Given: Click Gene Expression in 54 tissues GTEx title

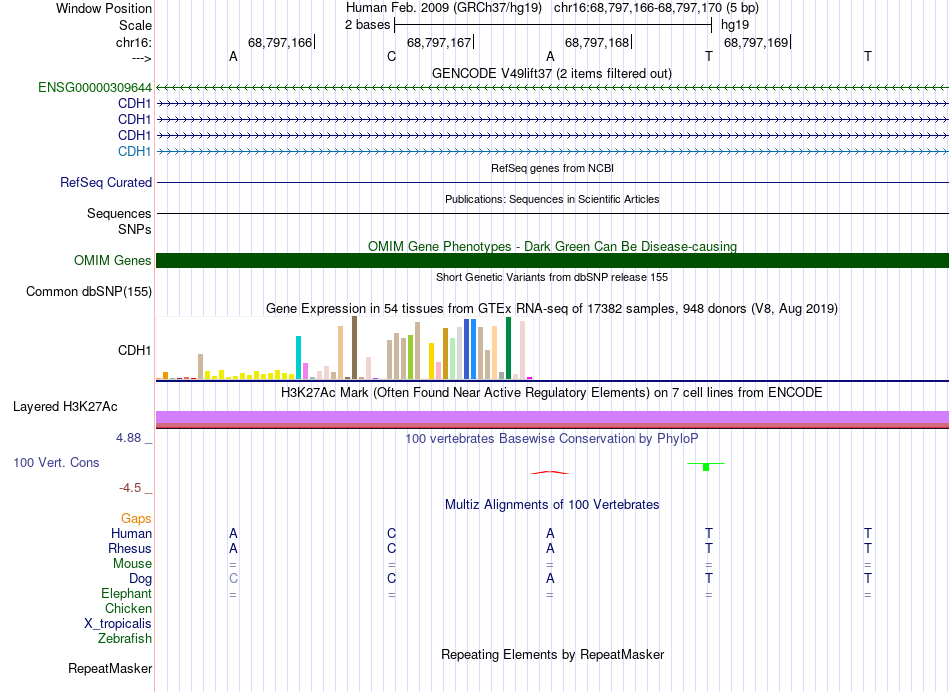Looking at the screenshot, I should point(552,308).
